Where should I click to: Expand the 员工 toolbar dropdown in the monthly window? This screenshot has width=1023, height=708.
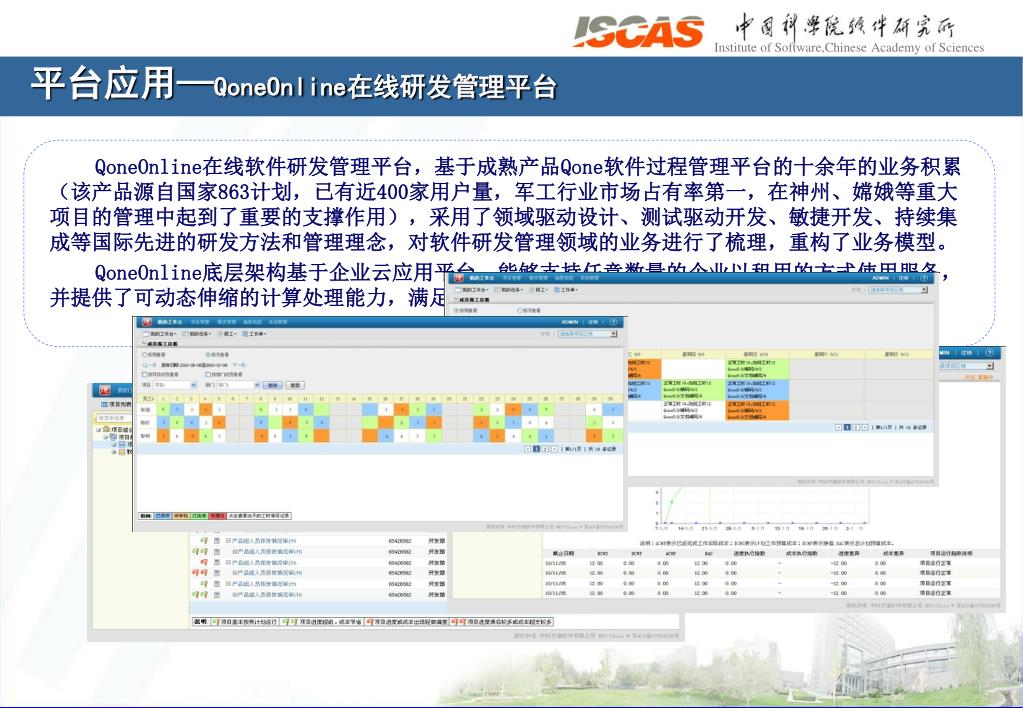pyautogui.click(x=228, y=334)
